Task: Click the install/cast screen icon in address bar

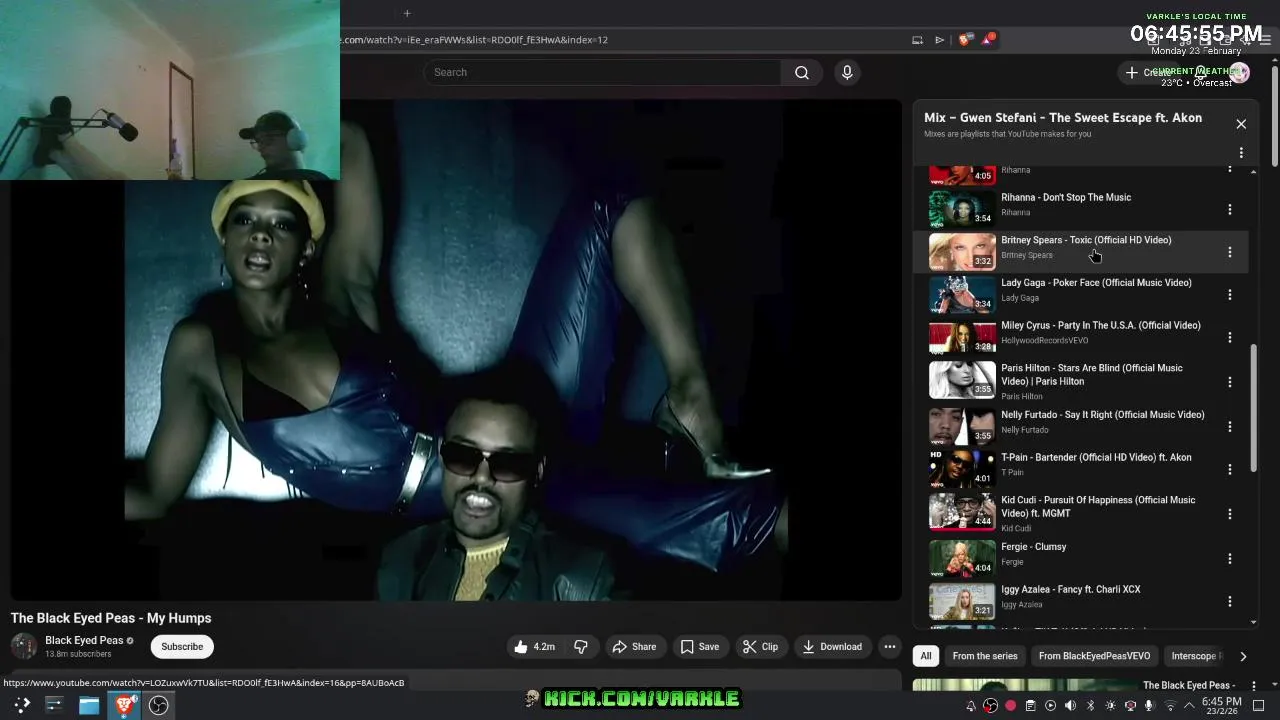Action: point(917,40)
